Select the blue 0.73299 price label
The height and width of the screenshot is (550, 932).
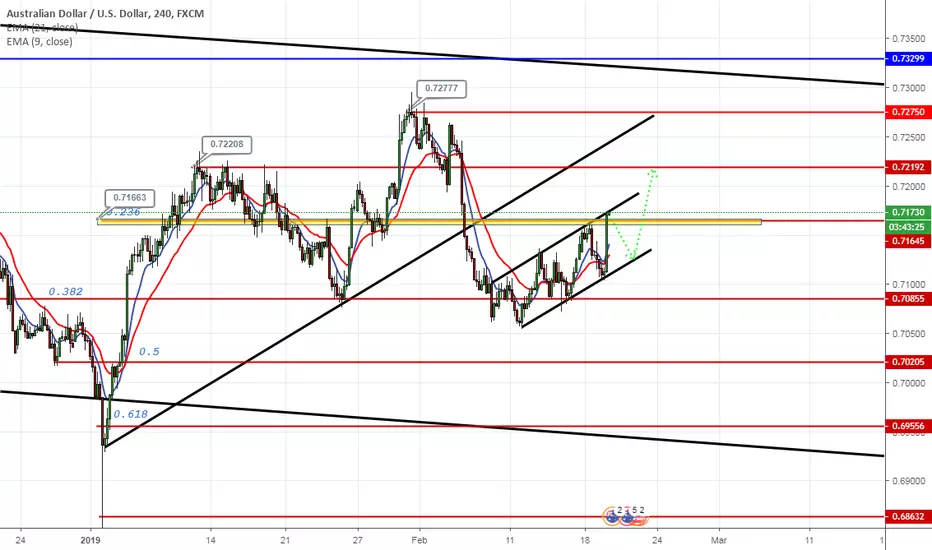click(908, 59)
